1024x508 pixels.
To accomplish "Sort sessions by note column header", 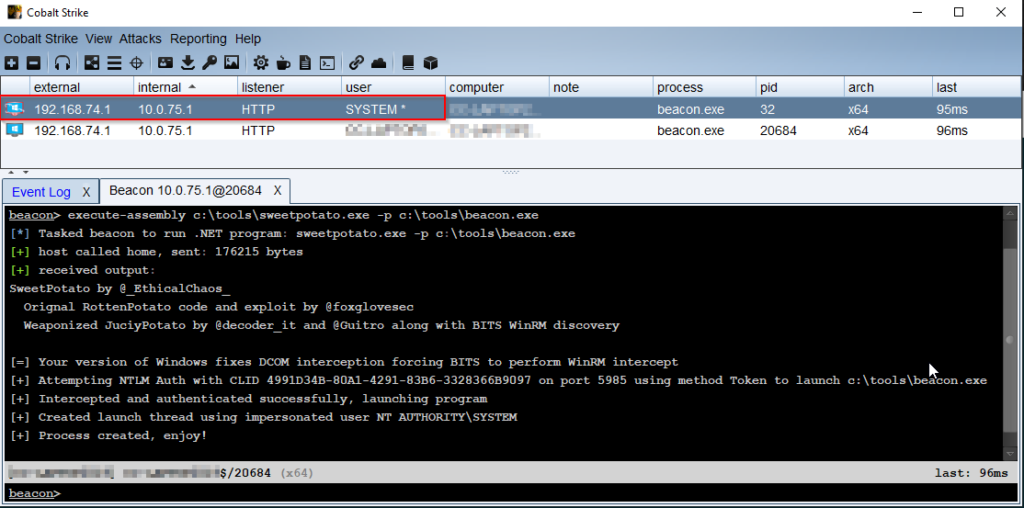I will tap(601, 87).
